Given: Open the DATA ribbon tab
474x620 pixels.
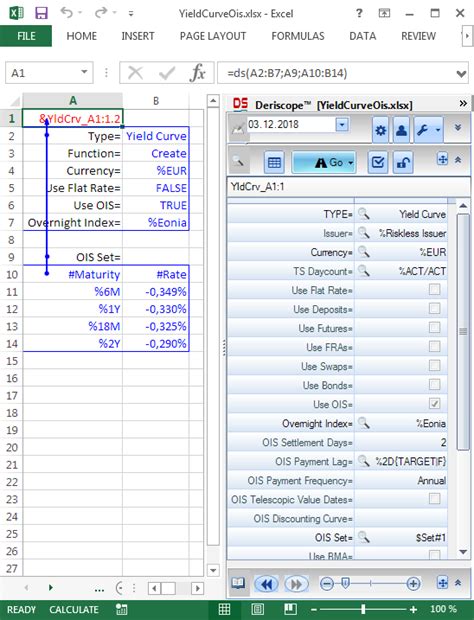Looking at the screenshot, I should coord(363,36).
